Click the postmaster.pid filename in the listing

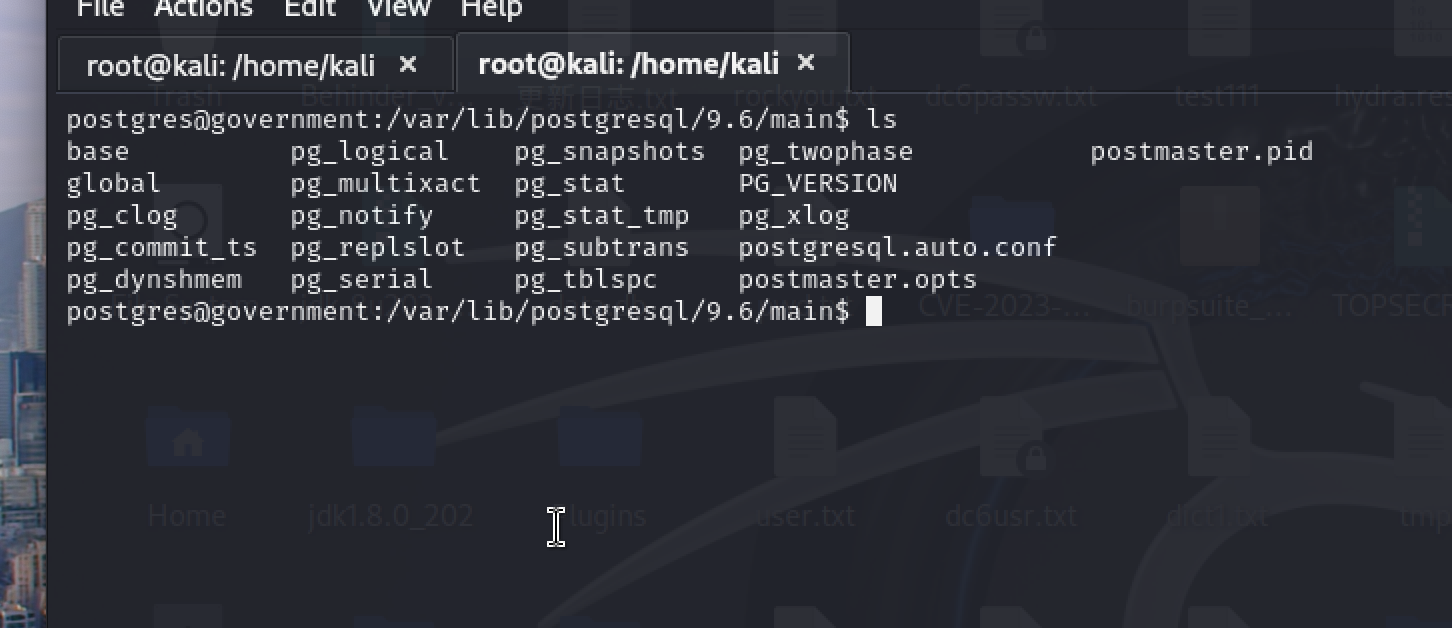tap(1201, 152)
